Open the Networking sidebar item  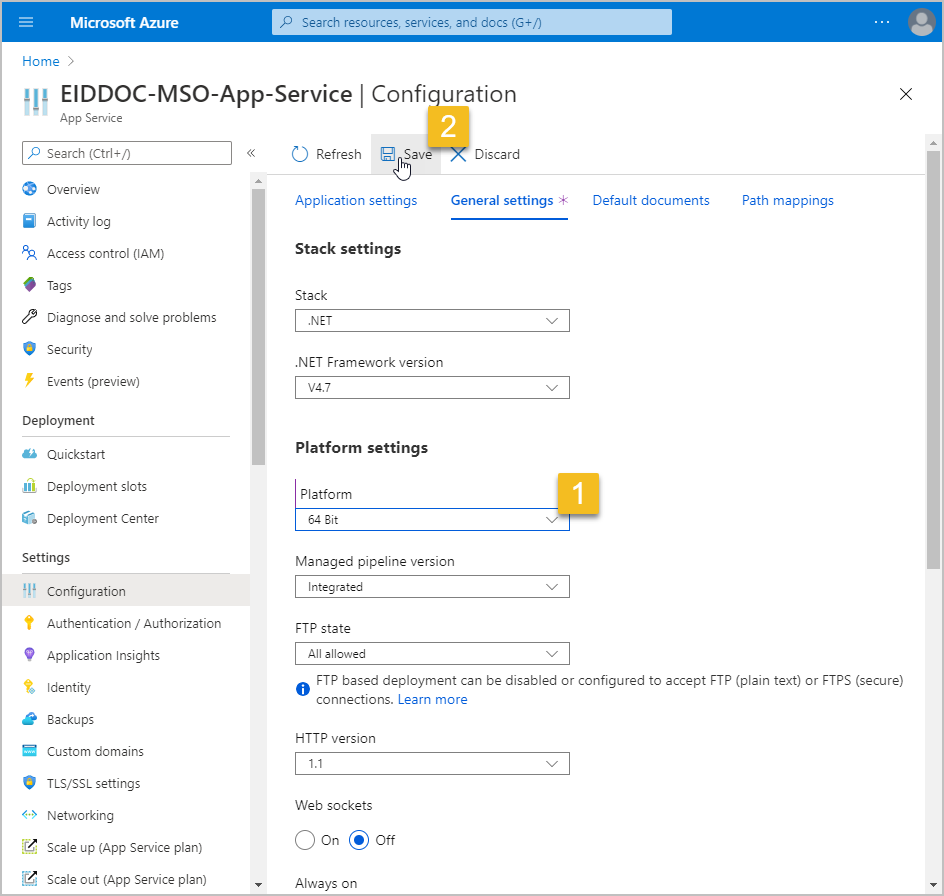tap(80, 815)
